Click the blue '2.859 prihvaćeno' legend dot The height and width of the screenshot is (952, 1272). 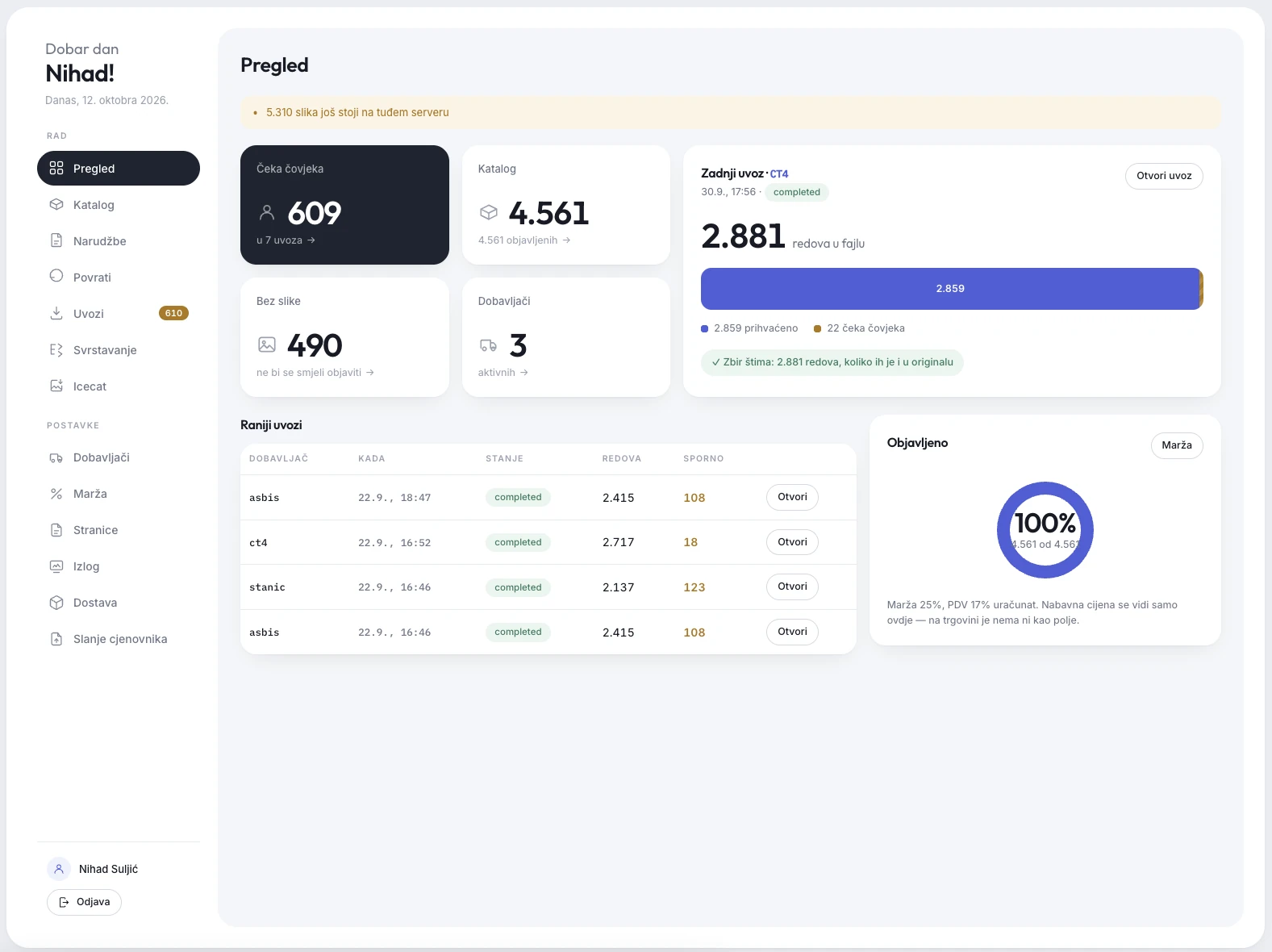pos(705,328)
